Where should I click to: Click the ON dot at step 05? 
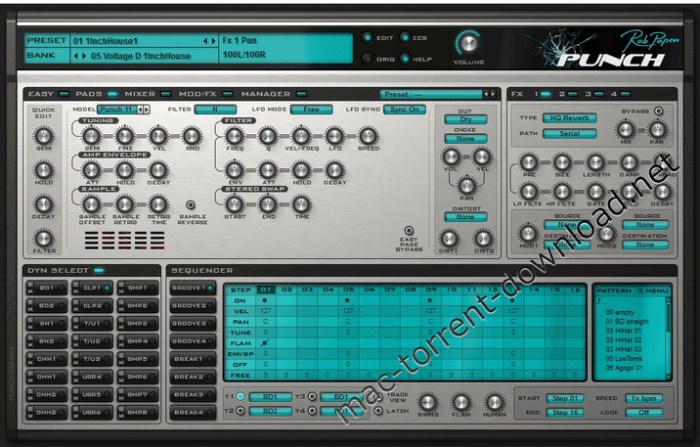(x=347, y=301)
